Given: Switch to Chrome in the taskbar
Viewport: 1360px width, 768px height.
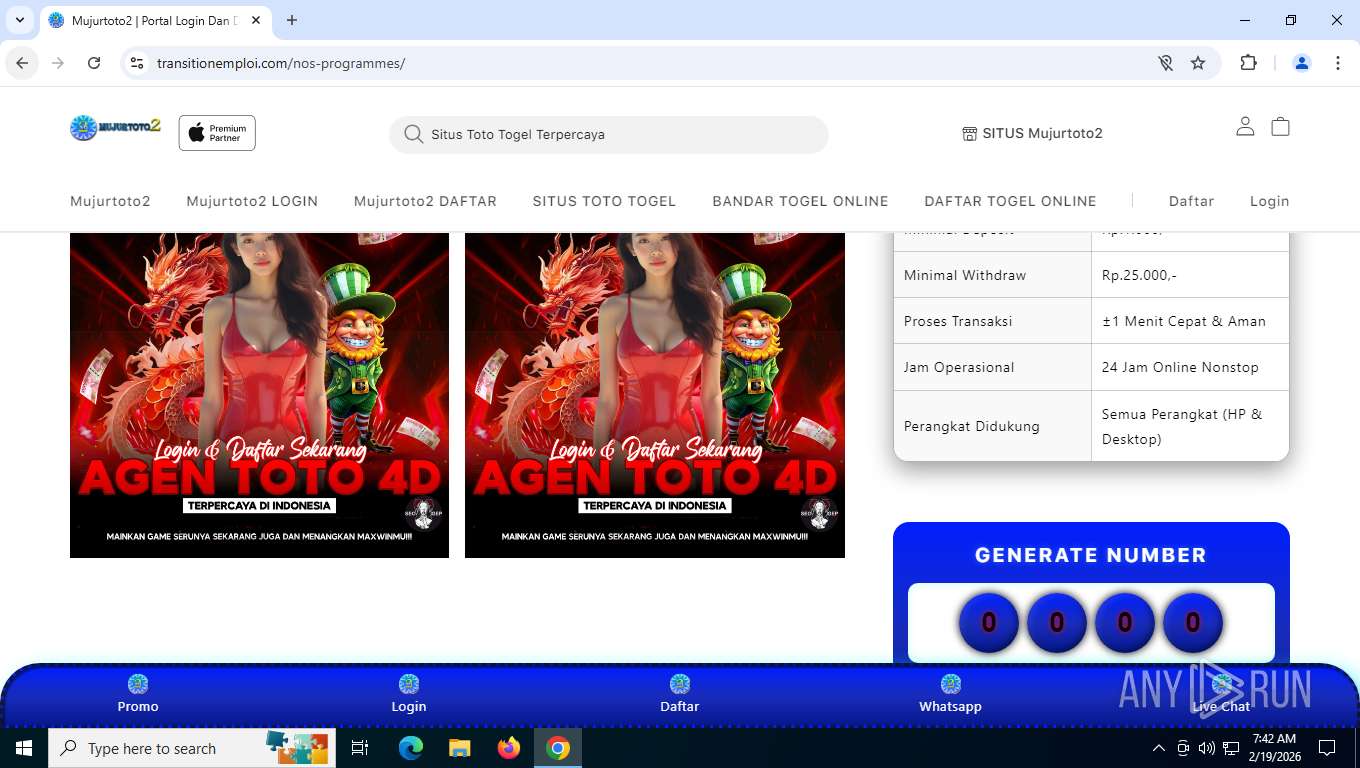Looking at the screenshot, I should [558, 748].
